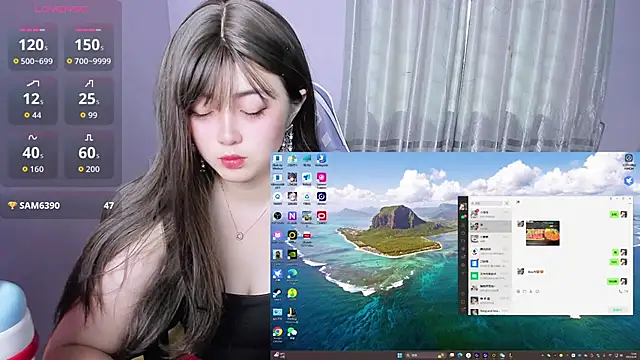640x360 pixels.
Task: Click the screenshot scissors icon in WeChat toolbar
Action: [x=531, y=291]
